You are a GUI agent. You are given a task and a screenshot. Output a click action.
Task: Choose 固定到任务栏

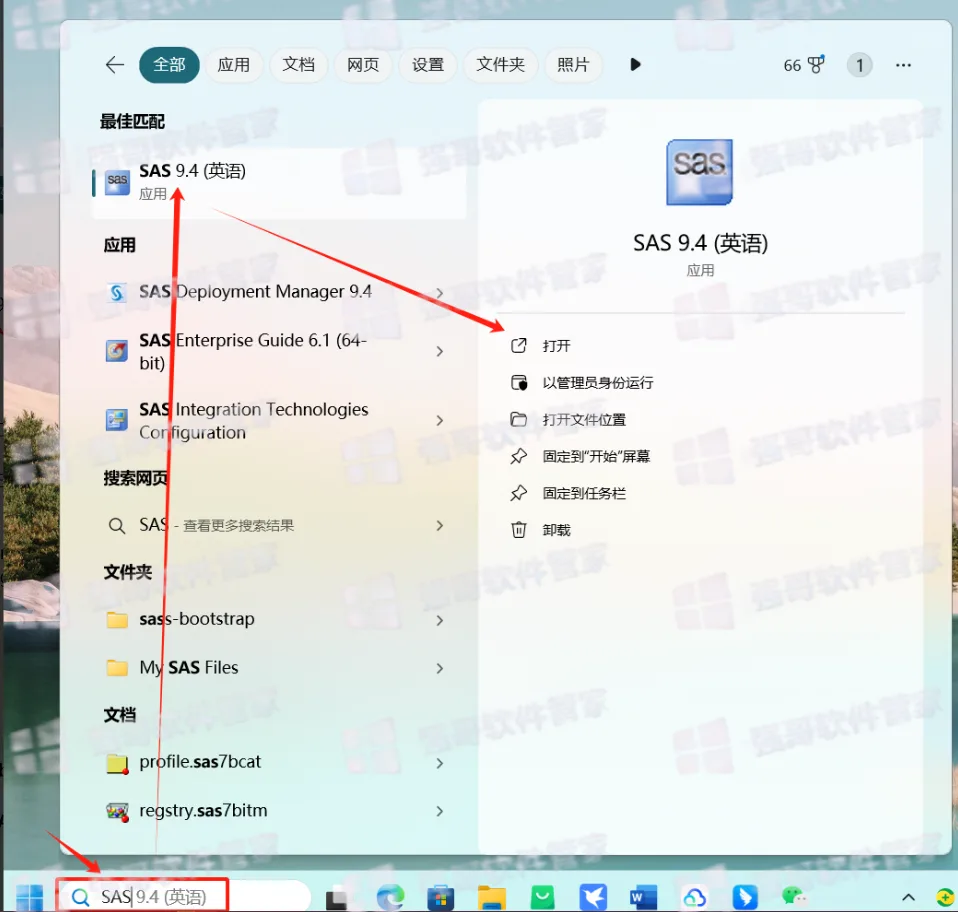click(584, 493)
